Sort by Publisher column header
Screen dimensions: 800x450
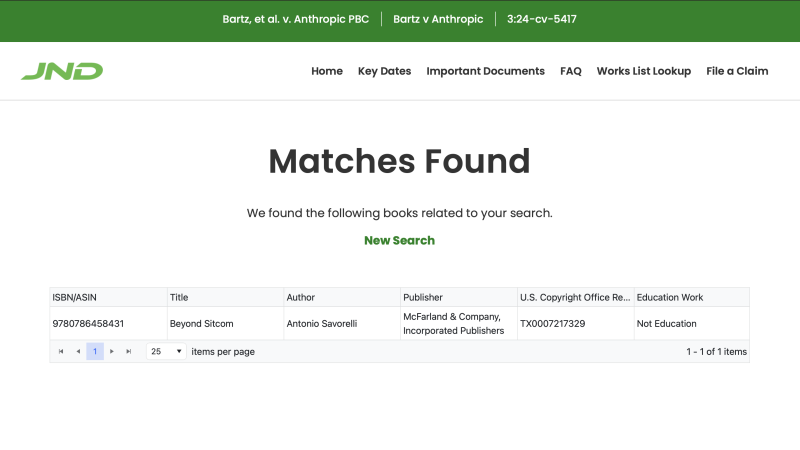(459, 297)
